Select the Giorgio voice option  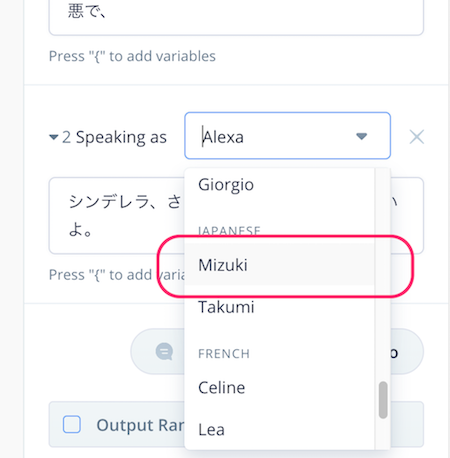[279, 184]
